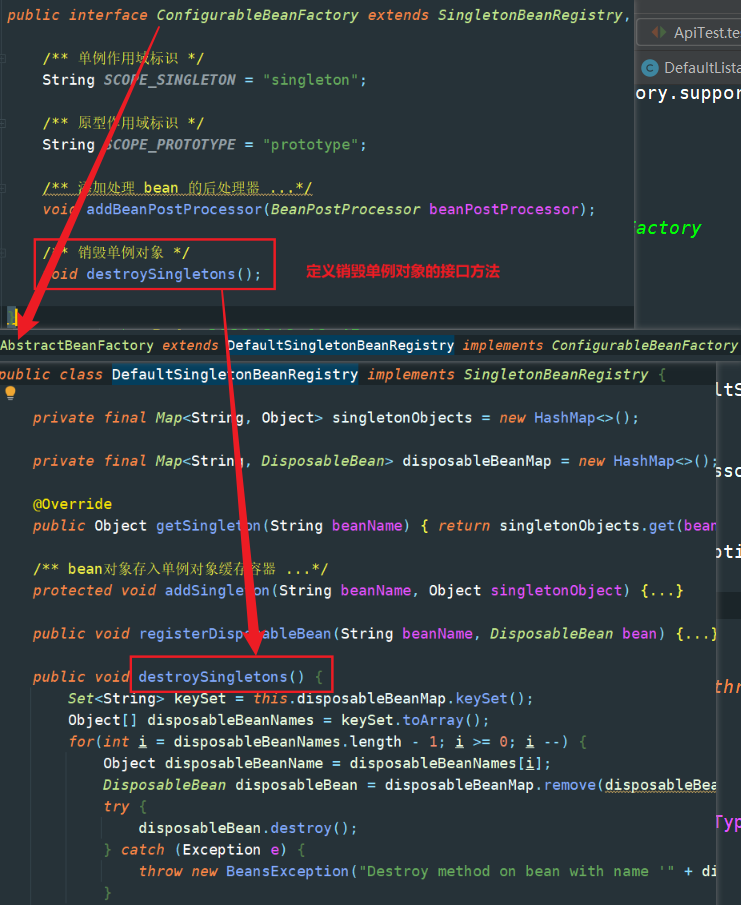This screenshot has width=741, height=905.
Task: Click the 销毁单例对象 comment
Action: click(117, 252)
